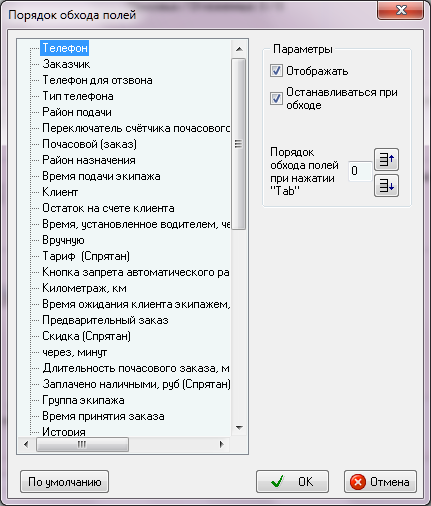Confirm with the OK button

tap(292, 482)
